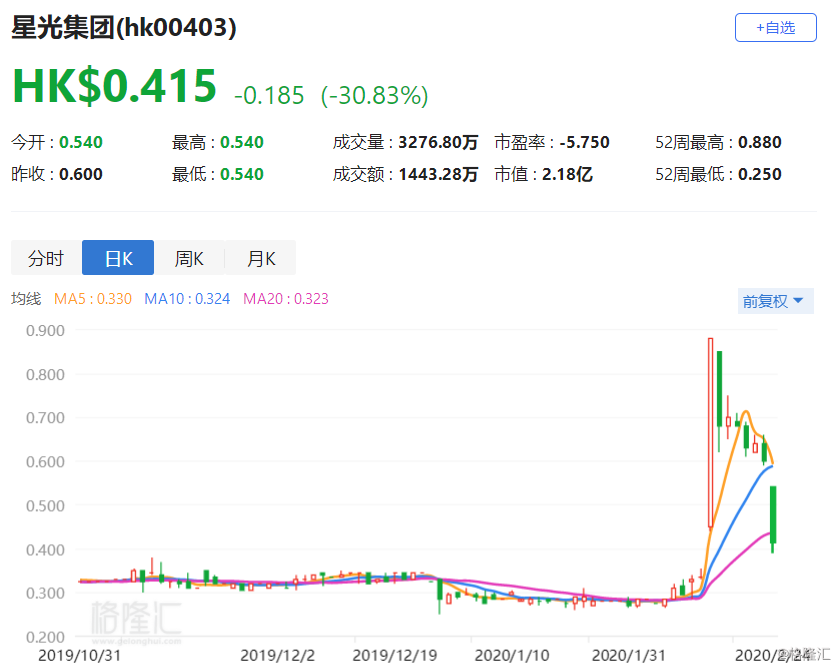The height and width of the screenshot is (668, 838).
Task: Toggle the MA20 moving average line
Action: point(286,299)
